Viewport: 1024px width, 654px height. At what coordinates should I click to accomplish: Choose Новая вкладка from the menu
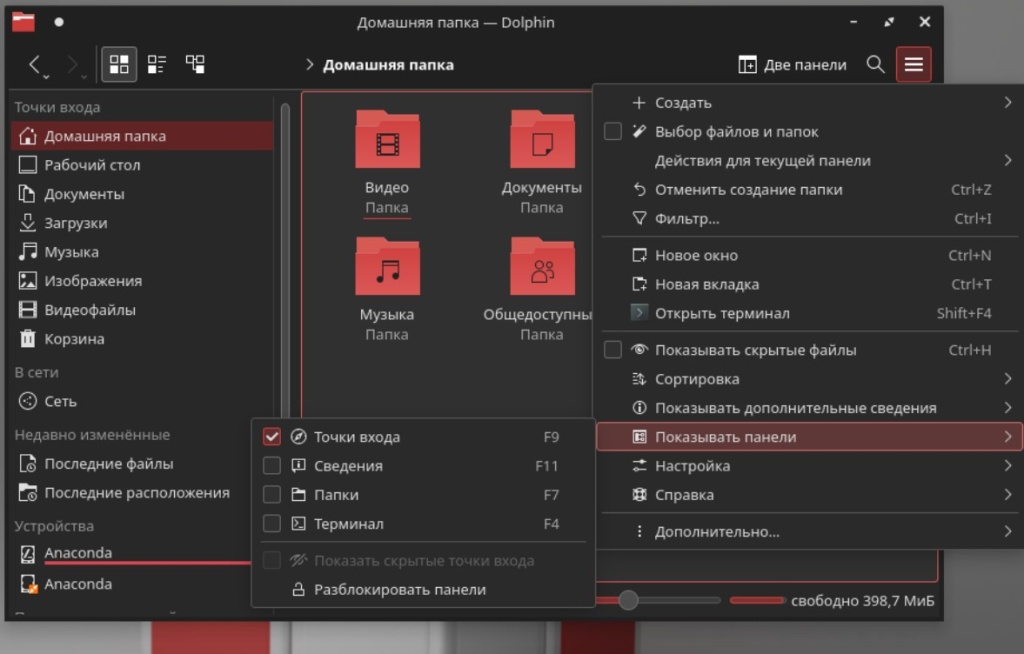[706, 284]
